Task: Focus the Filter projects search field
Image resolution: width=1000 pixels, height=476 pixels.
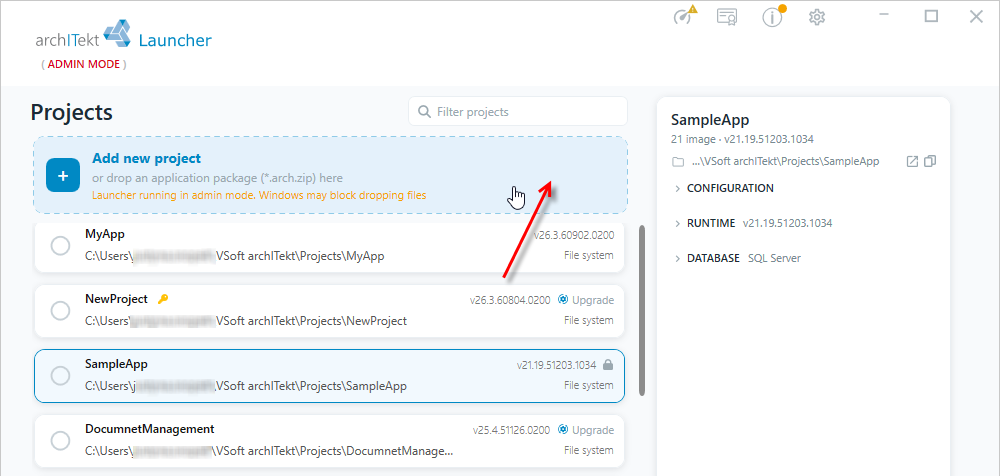Action: 518,112
